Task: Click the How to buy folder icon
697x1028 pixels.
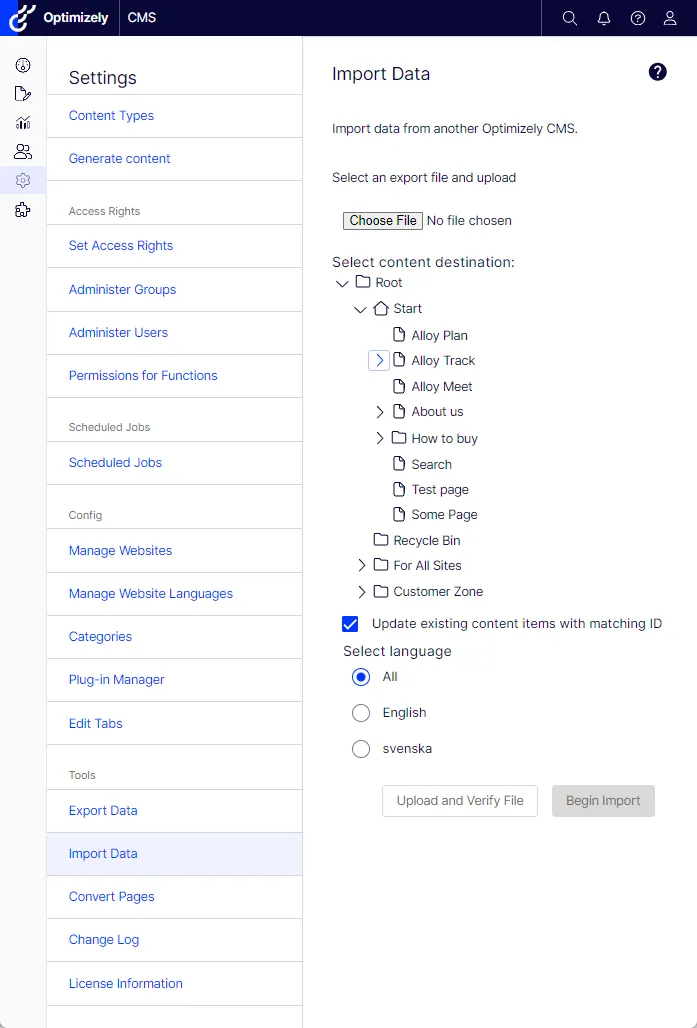Action: (x=399, y=437)
